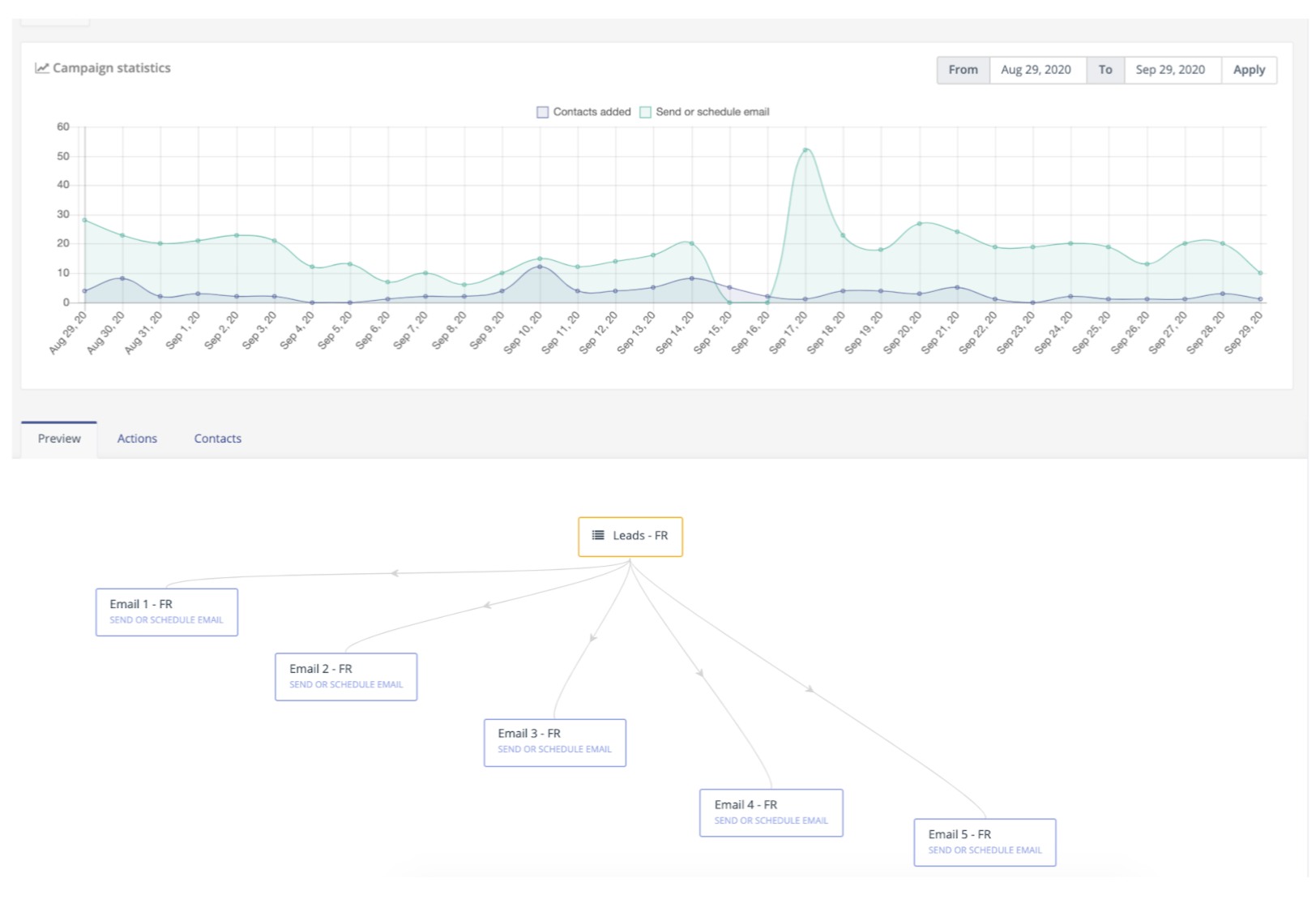Click the Aug 29, 20 axis label
Screen dimensions: 1316x908
[67, 332]
